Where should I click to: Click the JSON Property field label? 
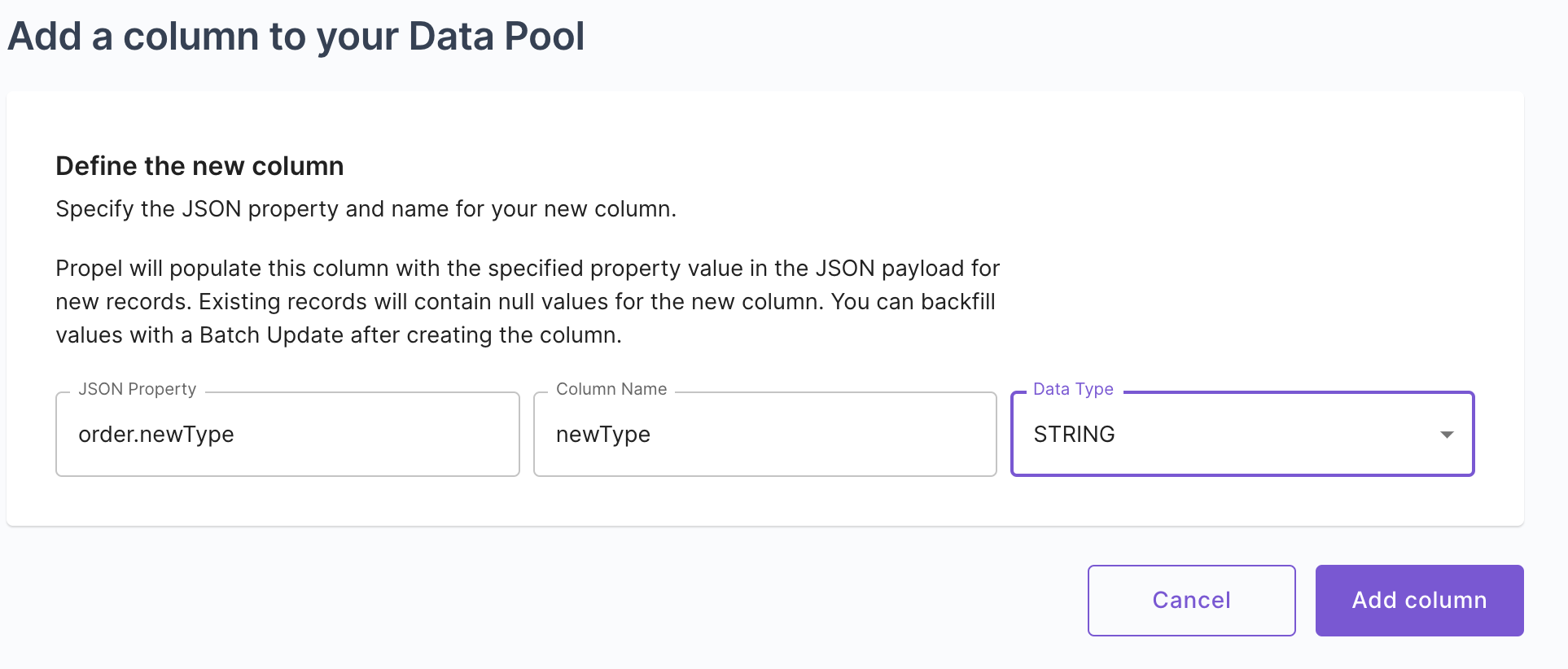[136, 389]
